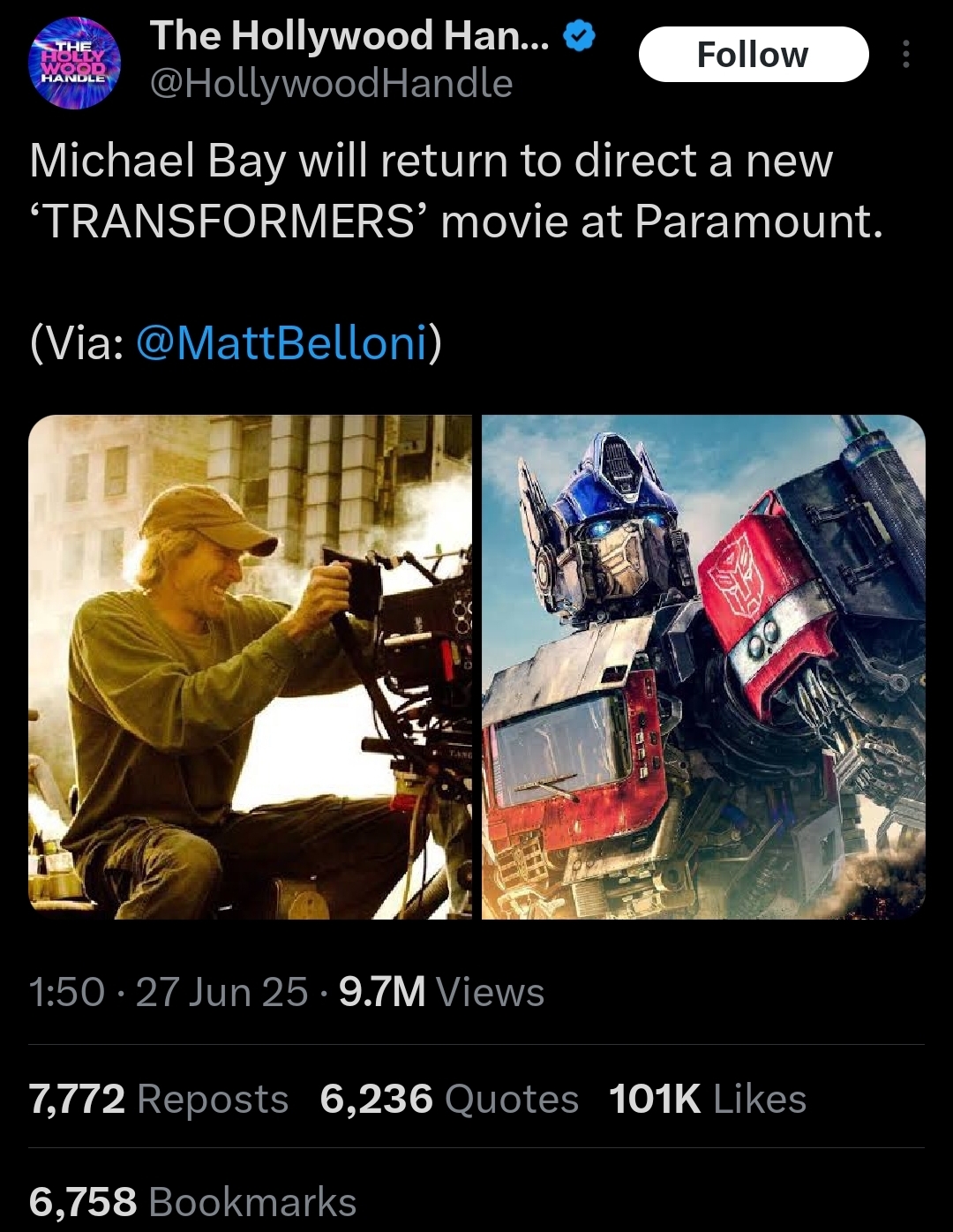Click the tweet text about Michael Bay

456,191
